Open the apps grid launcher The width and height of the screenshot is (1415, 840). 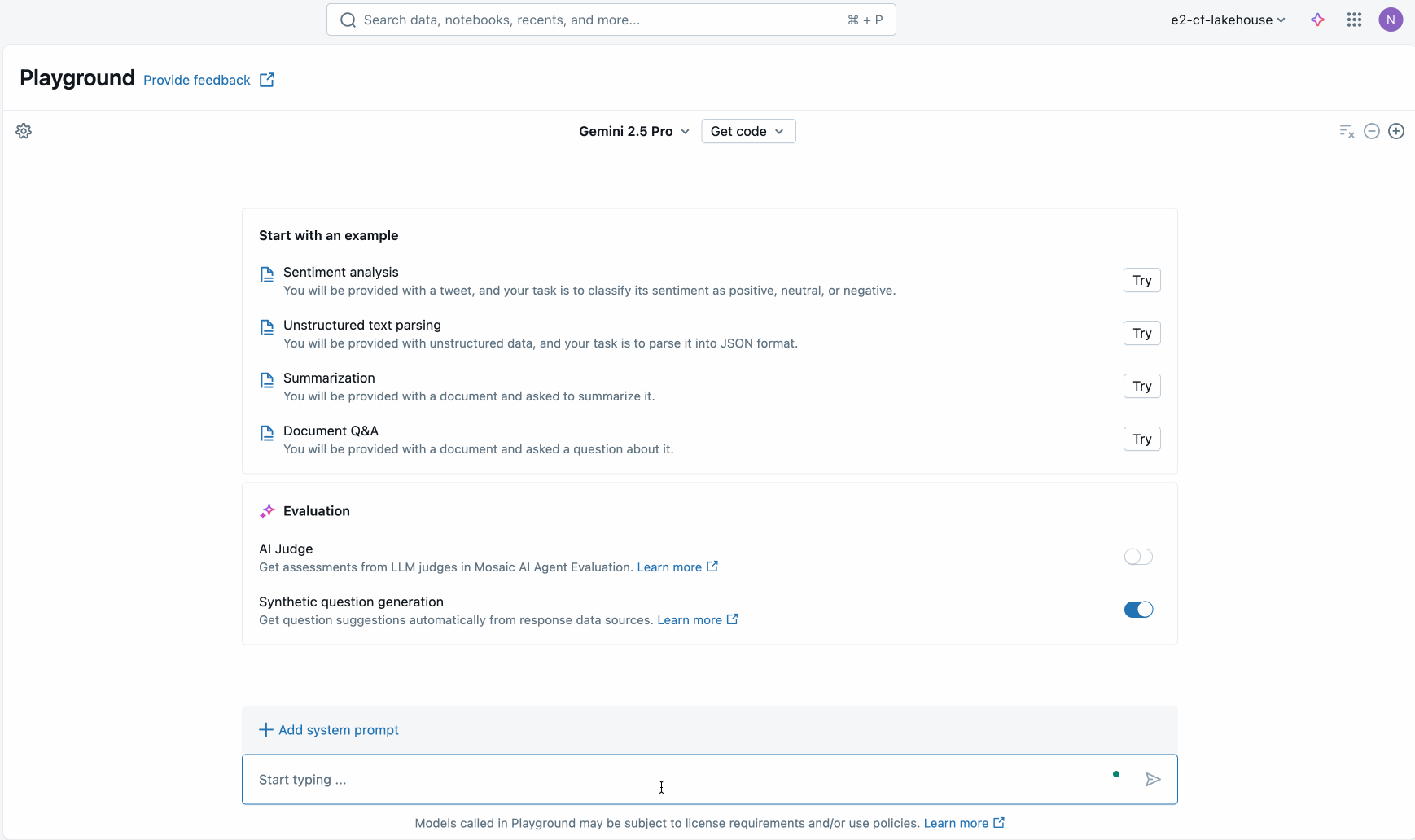[1354, 20]
